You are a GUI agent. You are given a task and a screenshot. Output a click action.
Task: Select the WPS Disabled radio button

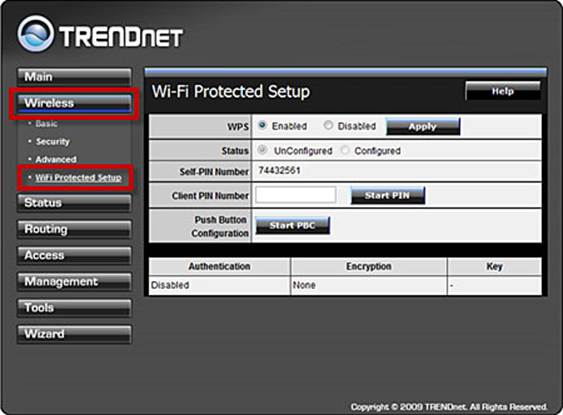(328, 125)
